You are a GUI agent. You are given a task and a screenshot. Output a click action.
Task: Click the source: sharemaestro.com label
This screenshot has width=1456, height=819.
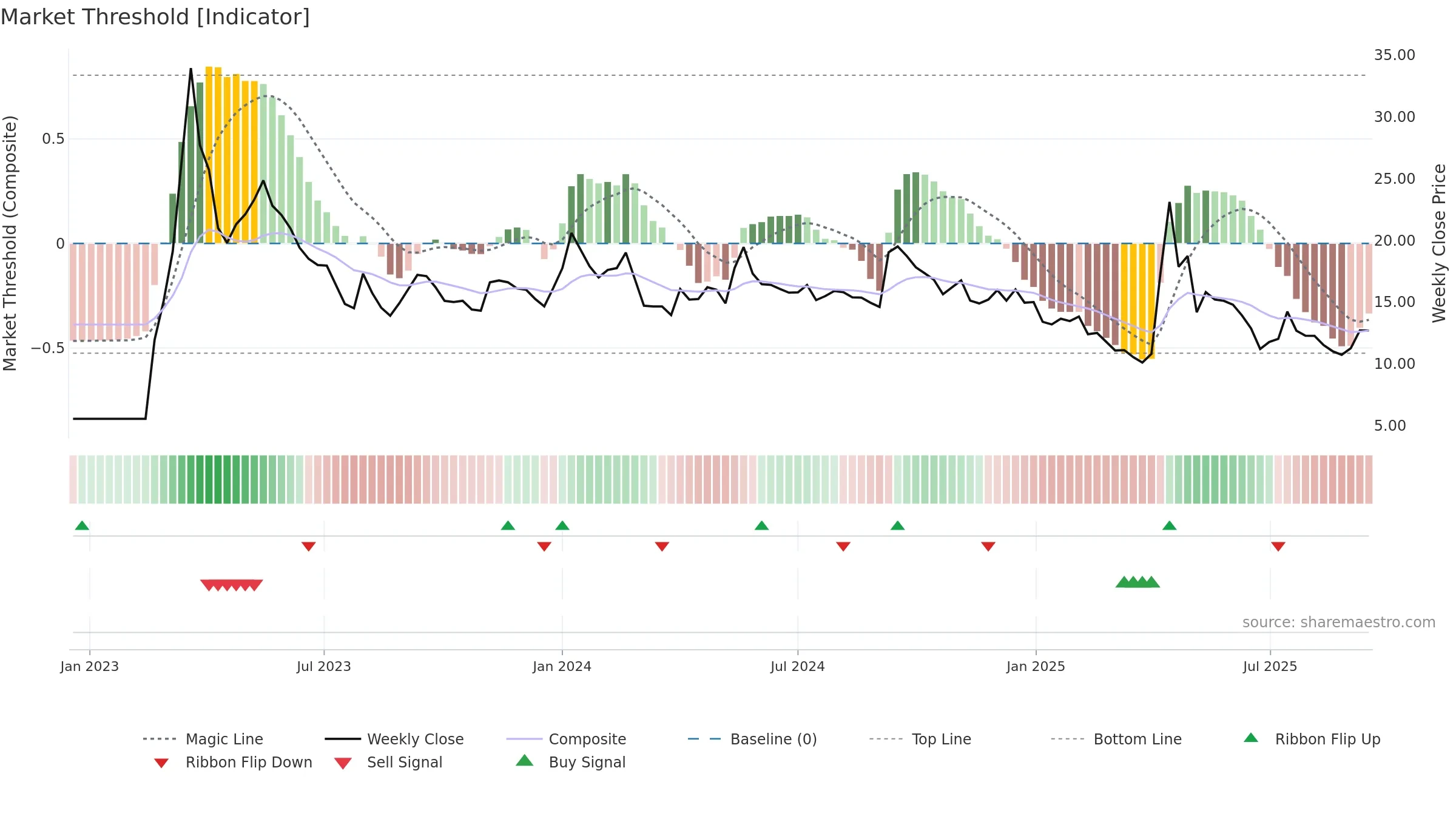pos(1339,622)
